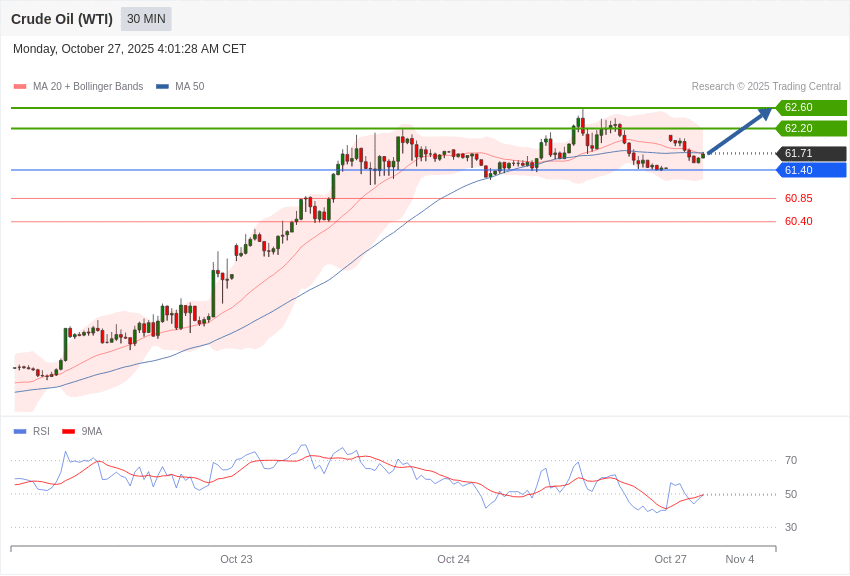Click the 30 MIN timeframe badge
This screenshot has height=576, width=850.
(x=146, y=19)
